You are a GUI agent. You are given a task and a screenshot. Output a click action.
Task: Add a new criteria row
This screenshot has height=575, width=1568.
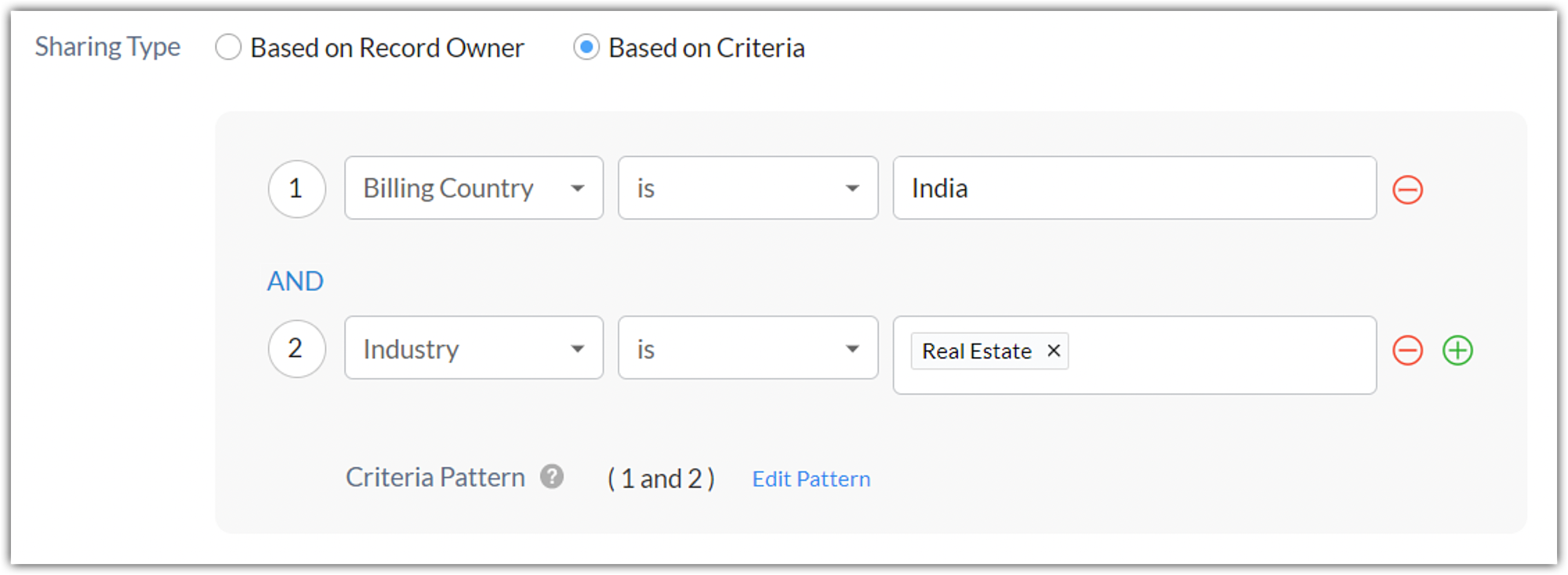pyautogui.click(x=1457, y=350)
